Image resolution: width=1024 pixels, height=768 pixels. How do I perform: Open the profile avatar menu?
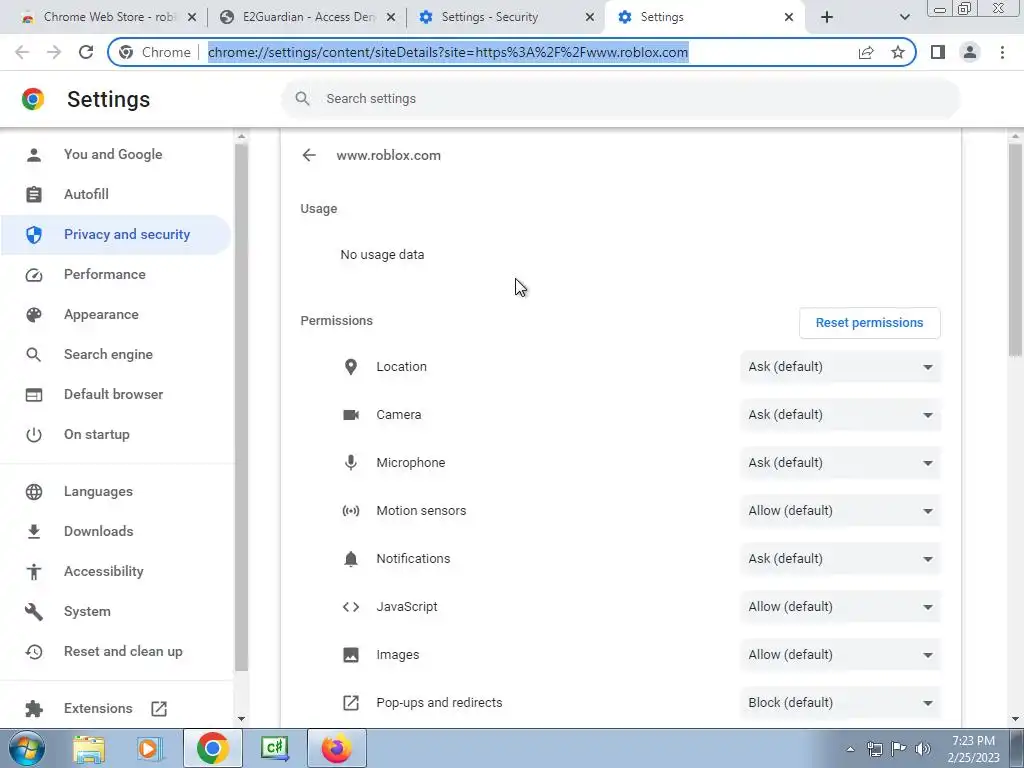point(970,52)
